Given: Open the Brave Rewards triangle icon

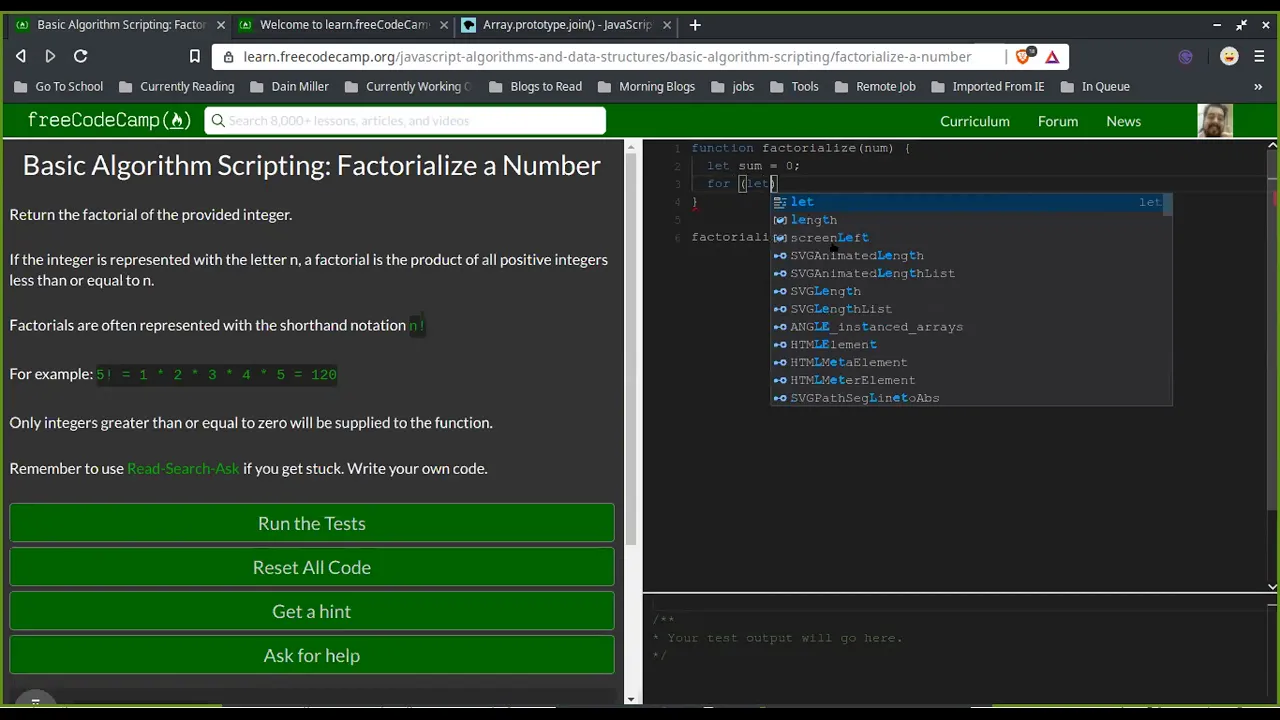Looking at the screenshot, I should click(1052, 57).
